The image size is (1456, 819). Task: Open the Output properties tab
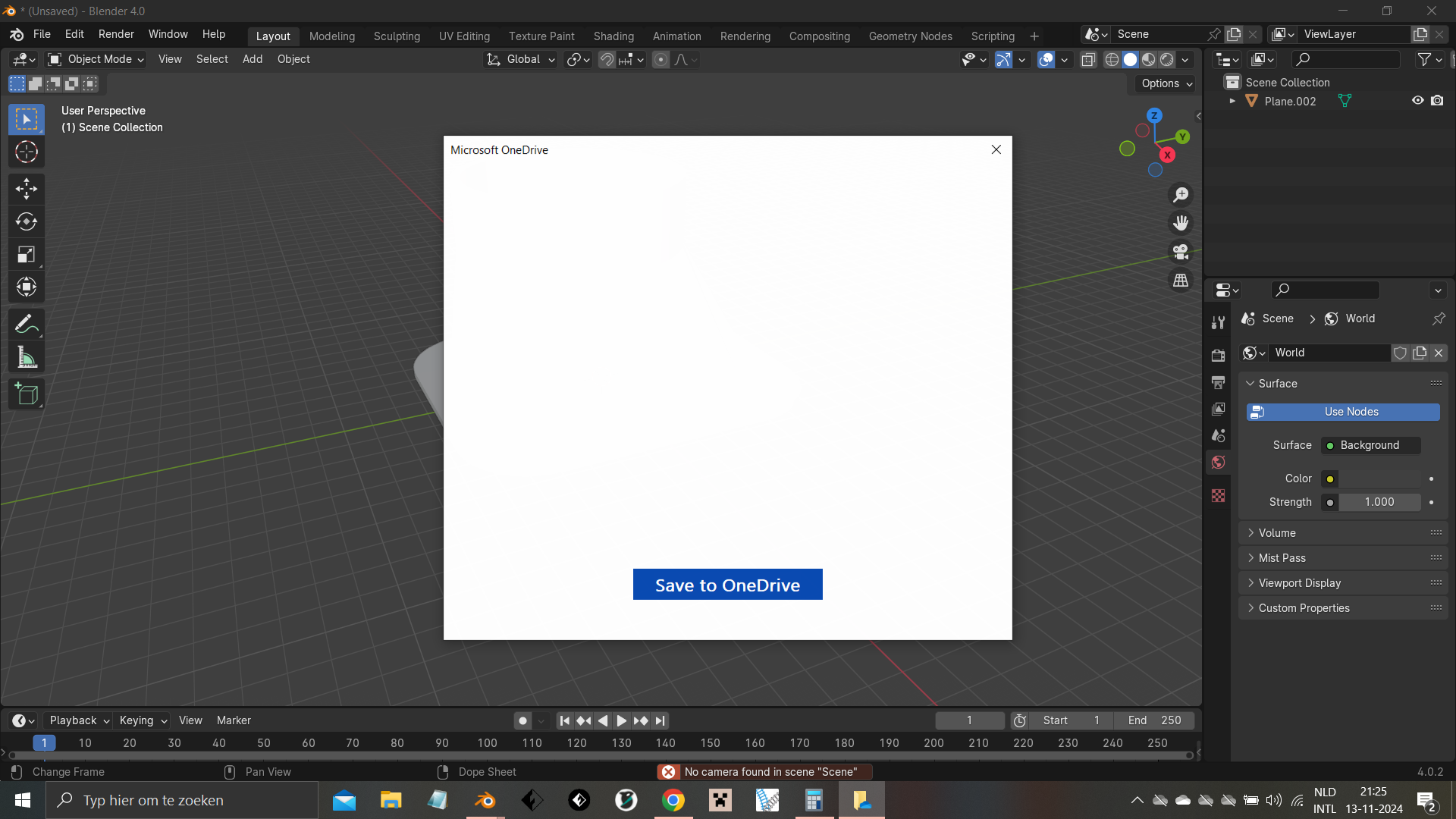(1219, 382)
